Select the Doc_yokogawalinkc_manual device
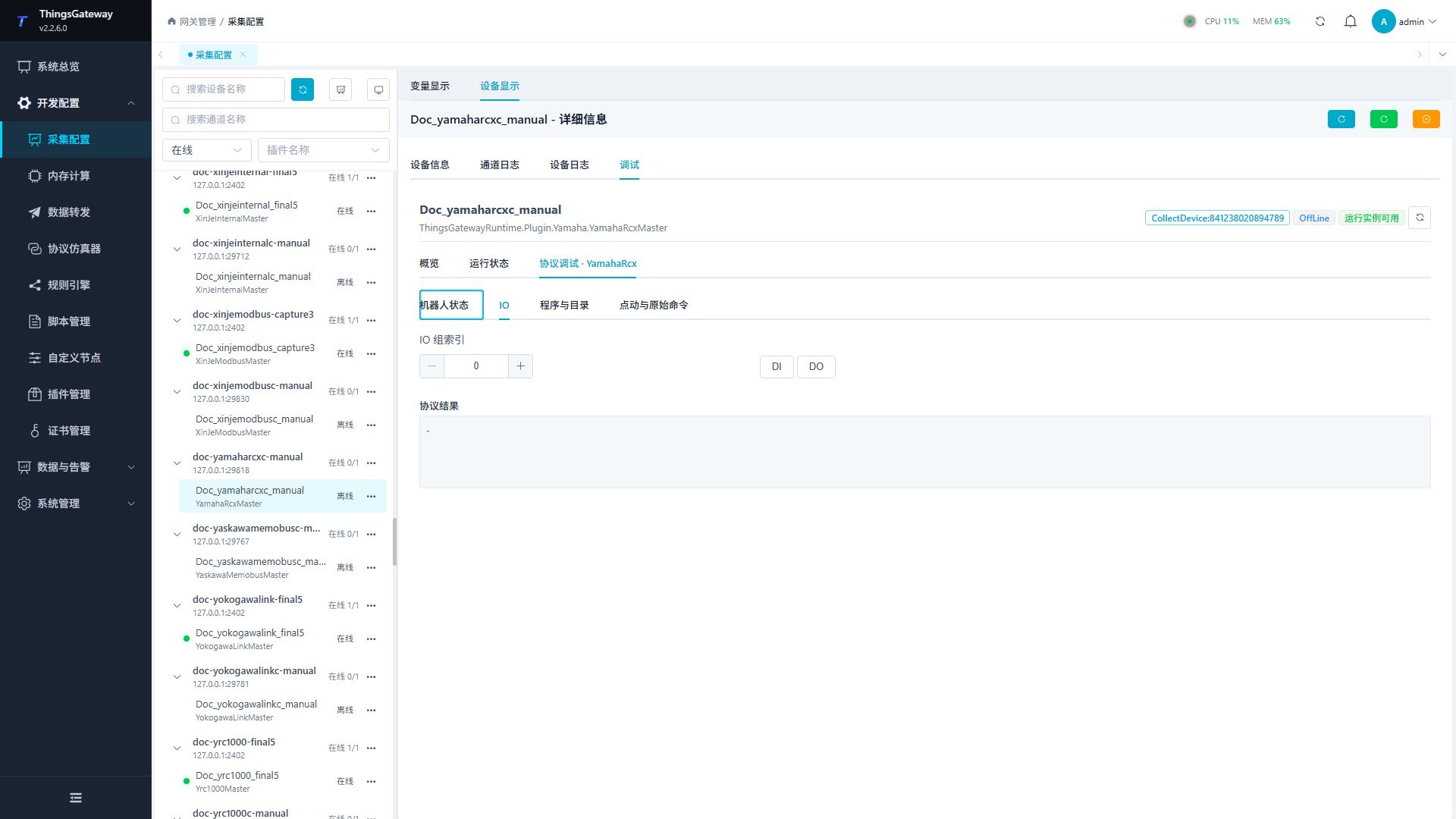 point(282,710)
